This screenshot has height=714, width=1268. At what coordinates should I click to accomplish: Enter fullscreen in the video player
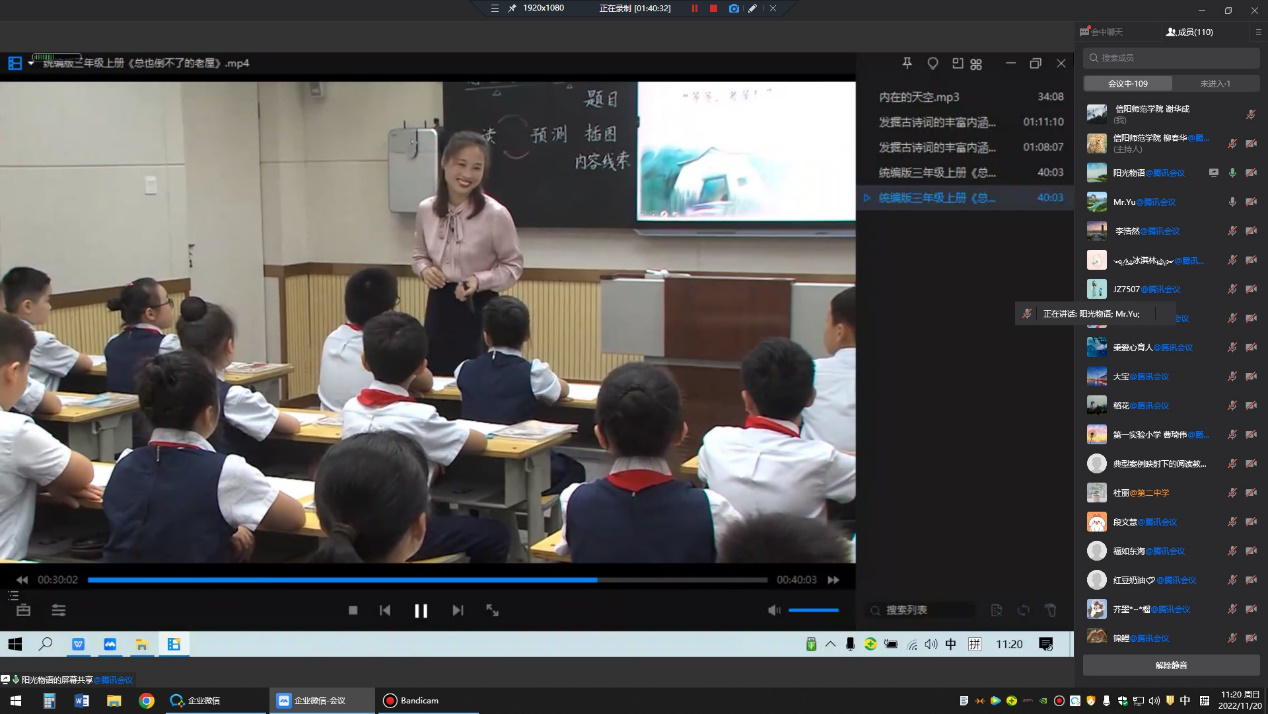point(492,610)
